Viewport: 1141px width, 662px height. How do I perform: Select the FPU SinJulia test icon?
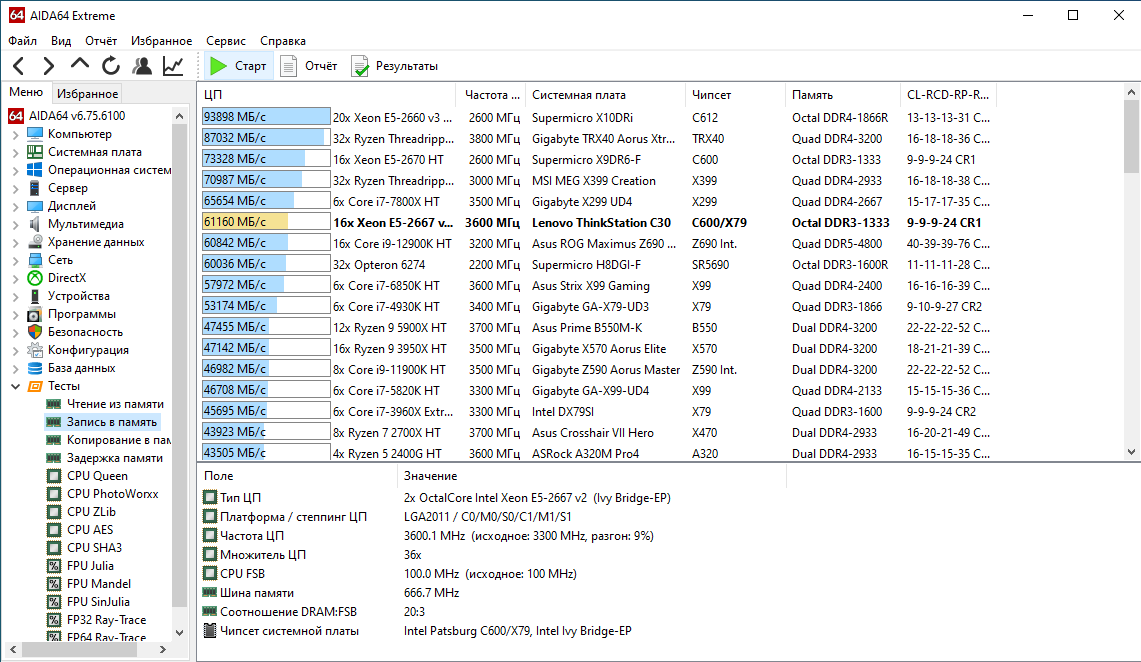tap(54, 602)
